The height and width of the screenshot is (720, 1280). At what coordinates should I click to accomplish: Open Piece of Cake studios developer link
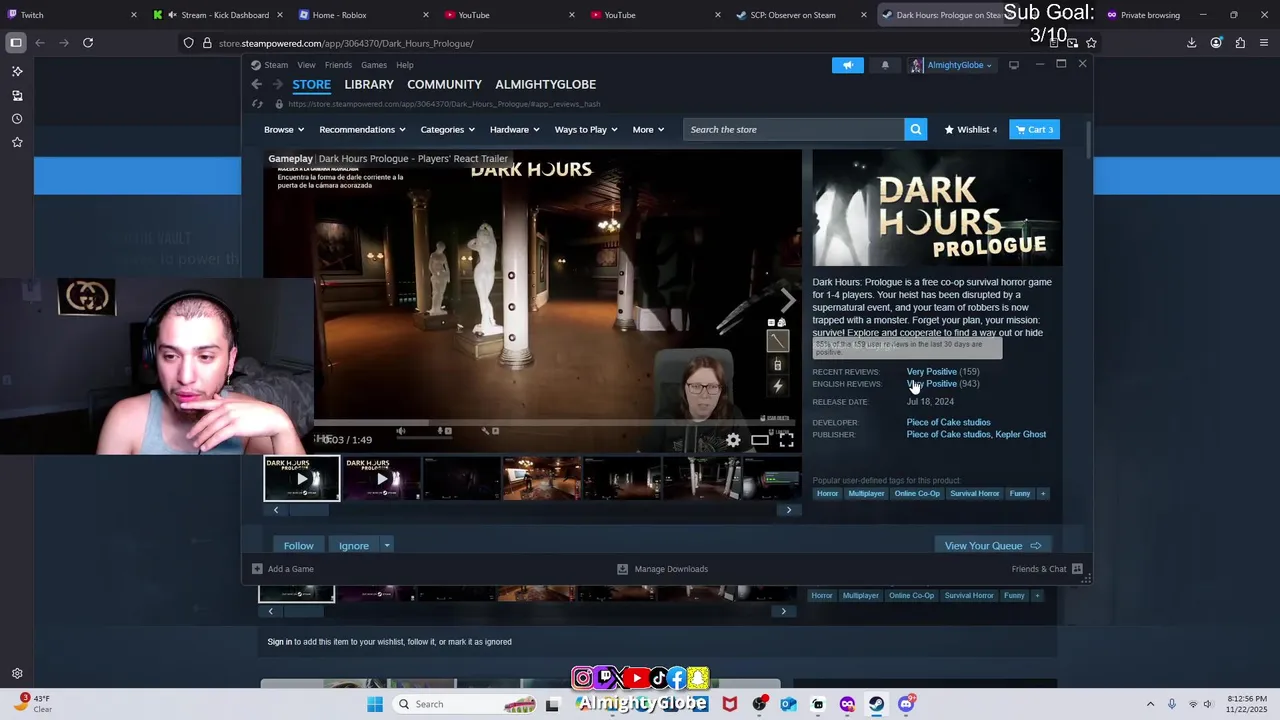[948, 423]
